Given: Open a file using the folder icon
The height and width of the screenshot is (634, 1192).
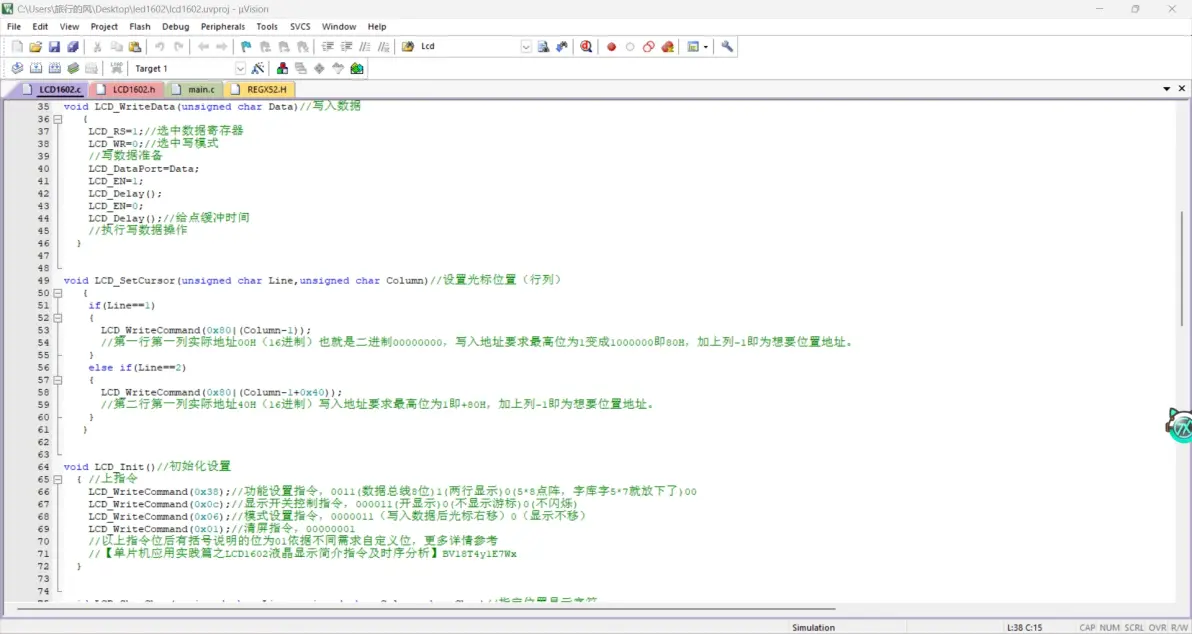Looking at the screenshot, I should point(35,46).
